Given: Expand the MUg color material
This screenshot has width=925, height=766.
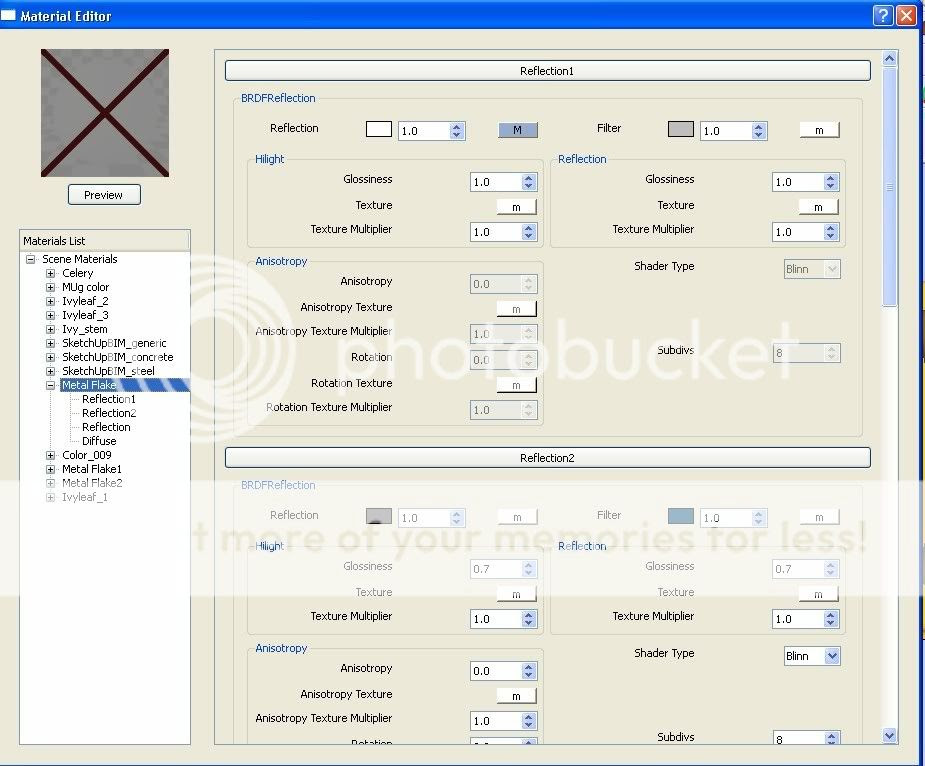Looking at the screenshot, I should [51, 287].
